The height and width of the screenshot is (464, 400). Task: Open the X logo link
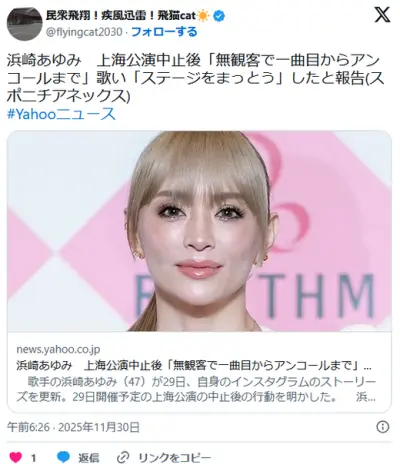point(382,14)
